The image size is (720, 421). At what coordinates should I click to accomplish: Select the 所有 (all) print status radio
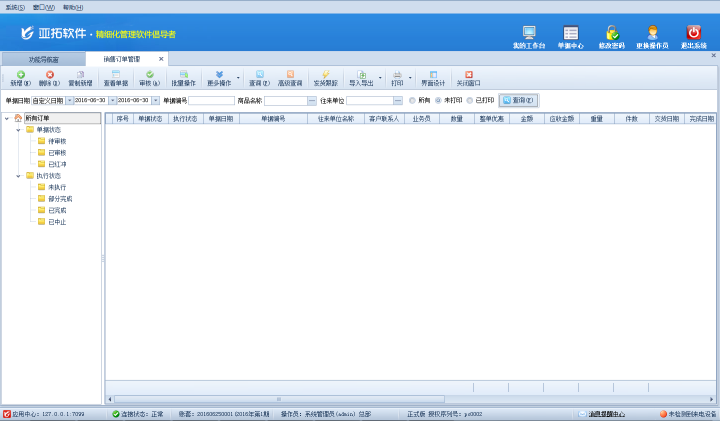pyautogui.click(x=412, y=100)
